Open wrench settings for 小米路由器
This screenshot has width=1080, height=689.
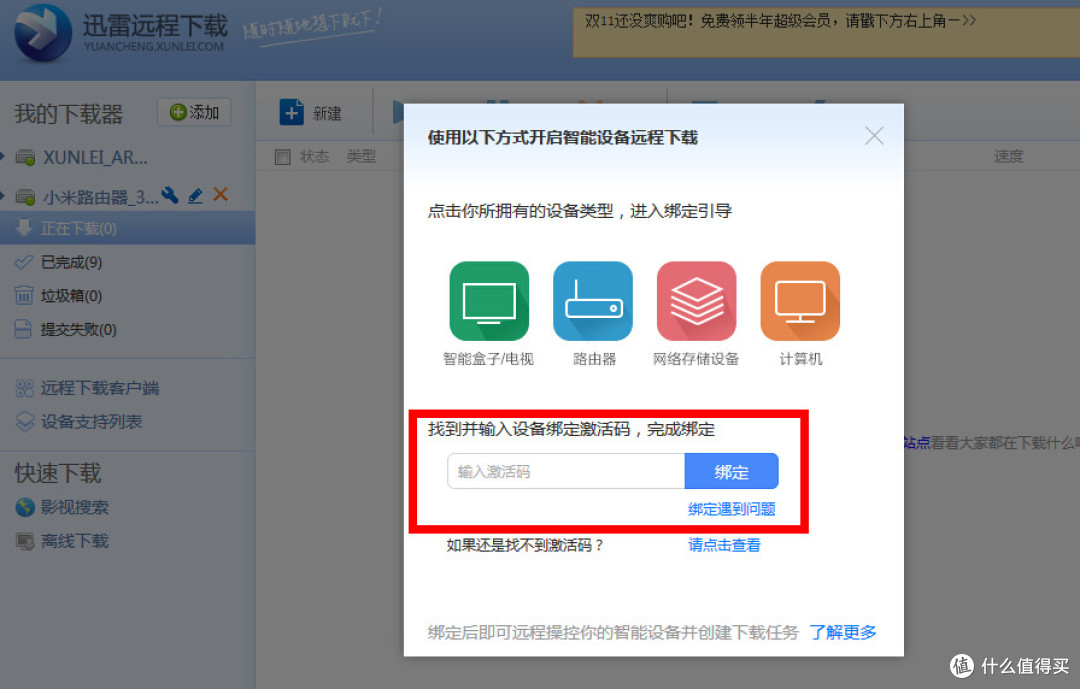(169, 196)
